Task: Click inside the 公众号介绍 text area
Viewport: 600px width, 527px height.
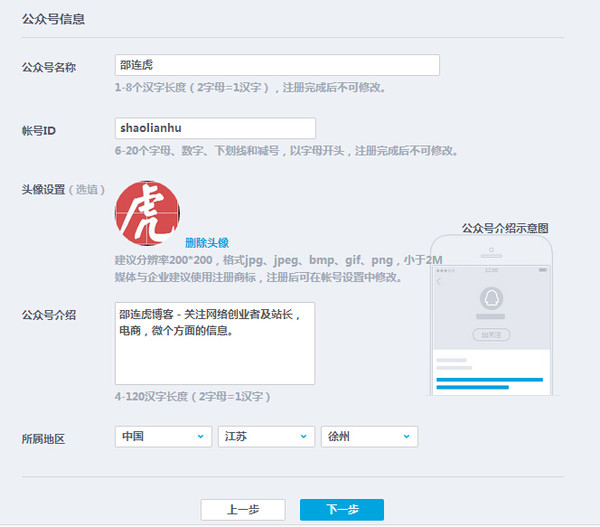Action: point(215,343)
